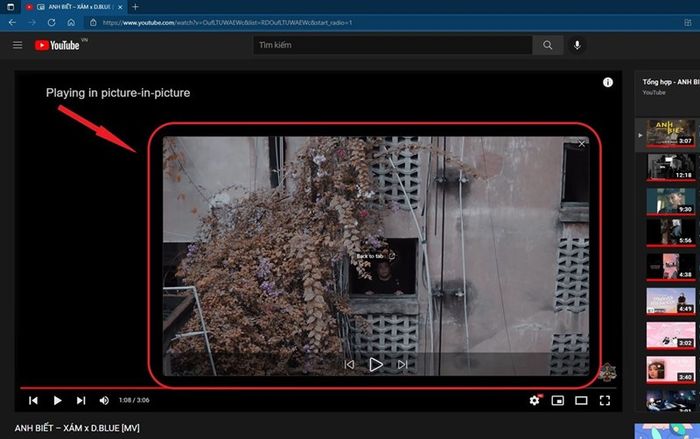Switch to theater mode

pyautogui.click(x=581, y=401)
